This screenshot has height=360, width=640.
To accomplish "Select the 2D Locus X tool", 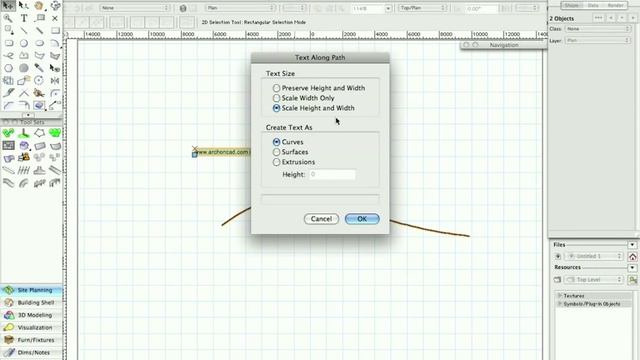I will point(55,18).
